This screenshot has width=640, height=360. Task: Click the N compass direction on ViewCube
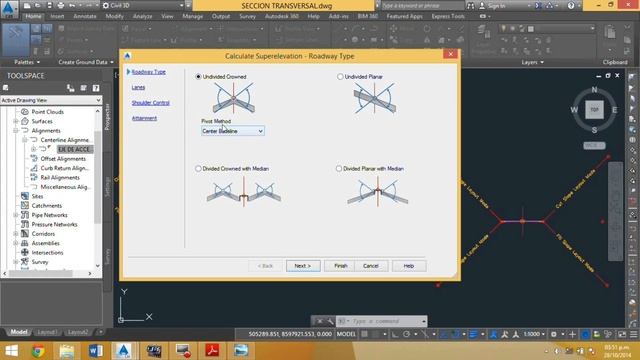pos(594,90)
